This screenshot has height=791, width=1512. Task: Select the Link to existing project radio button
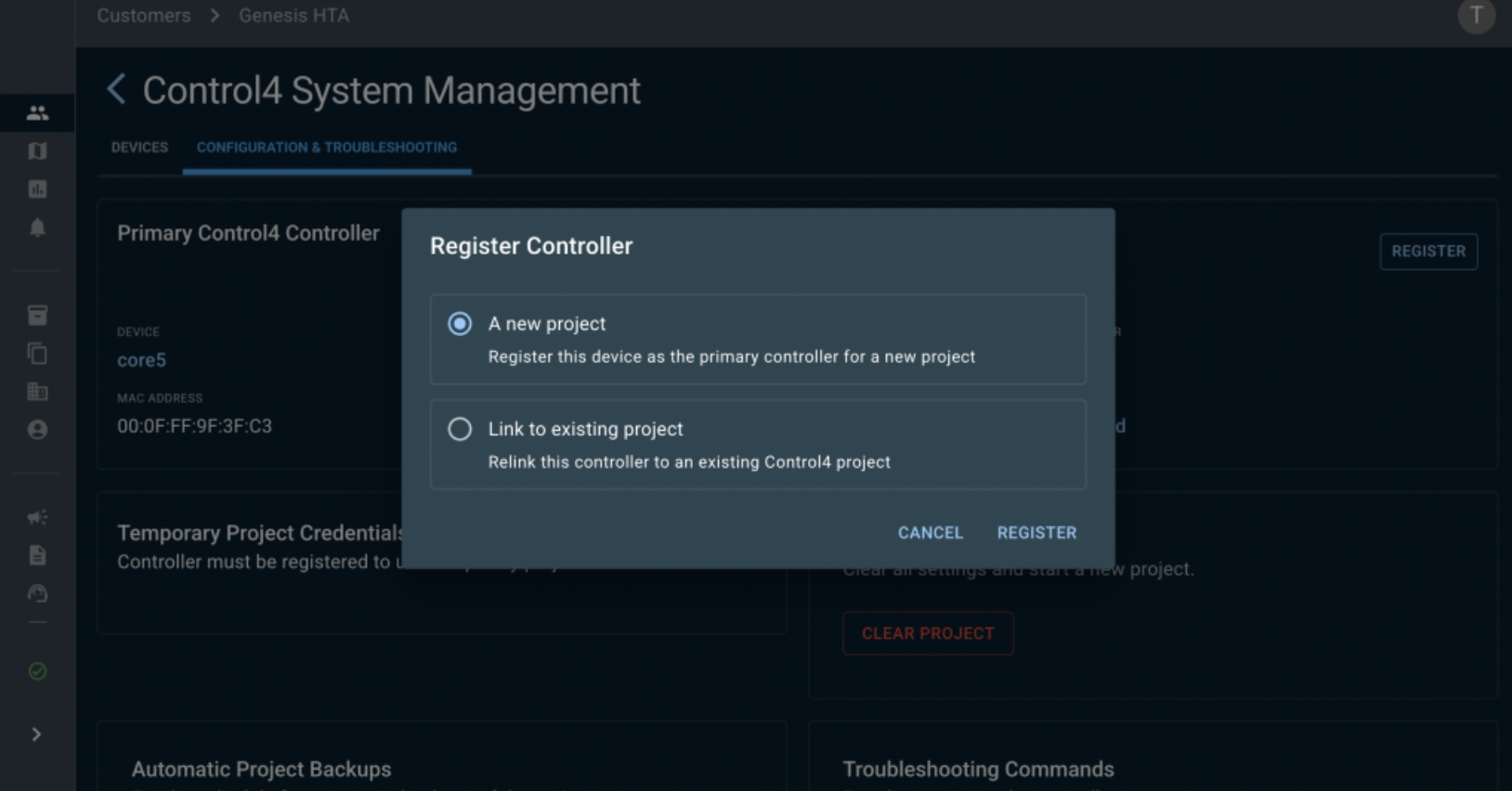[460, 429]
